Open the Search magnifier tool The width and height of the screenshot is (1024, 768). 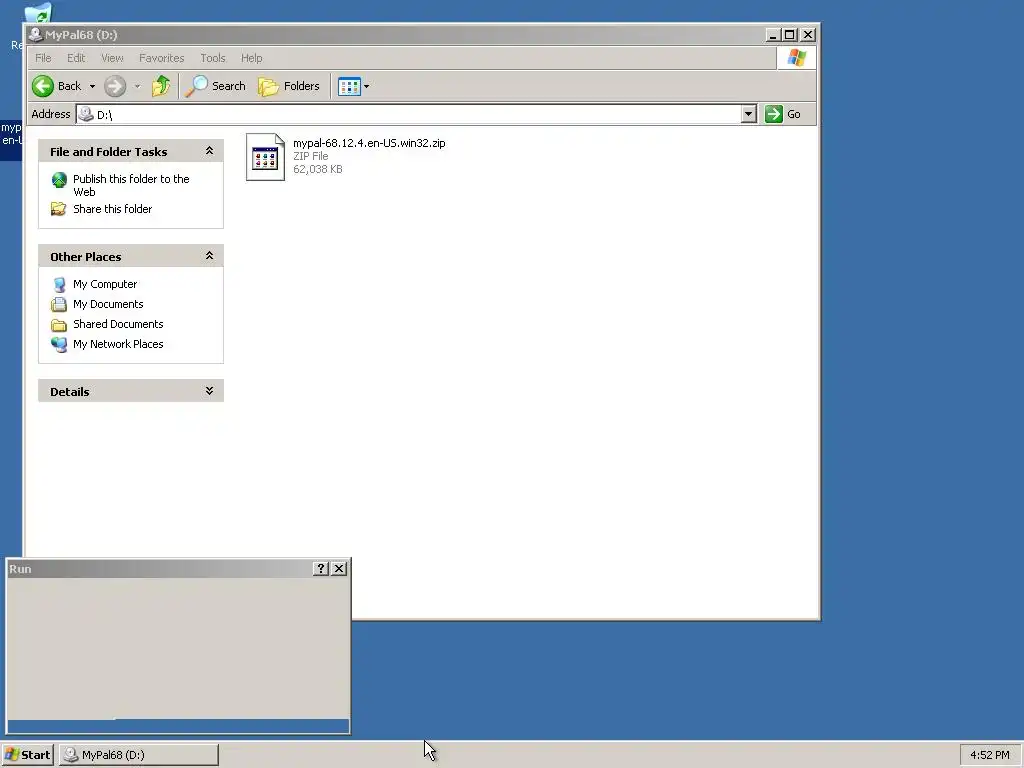216,86
